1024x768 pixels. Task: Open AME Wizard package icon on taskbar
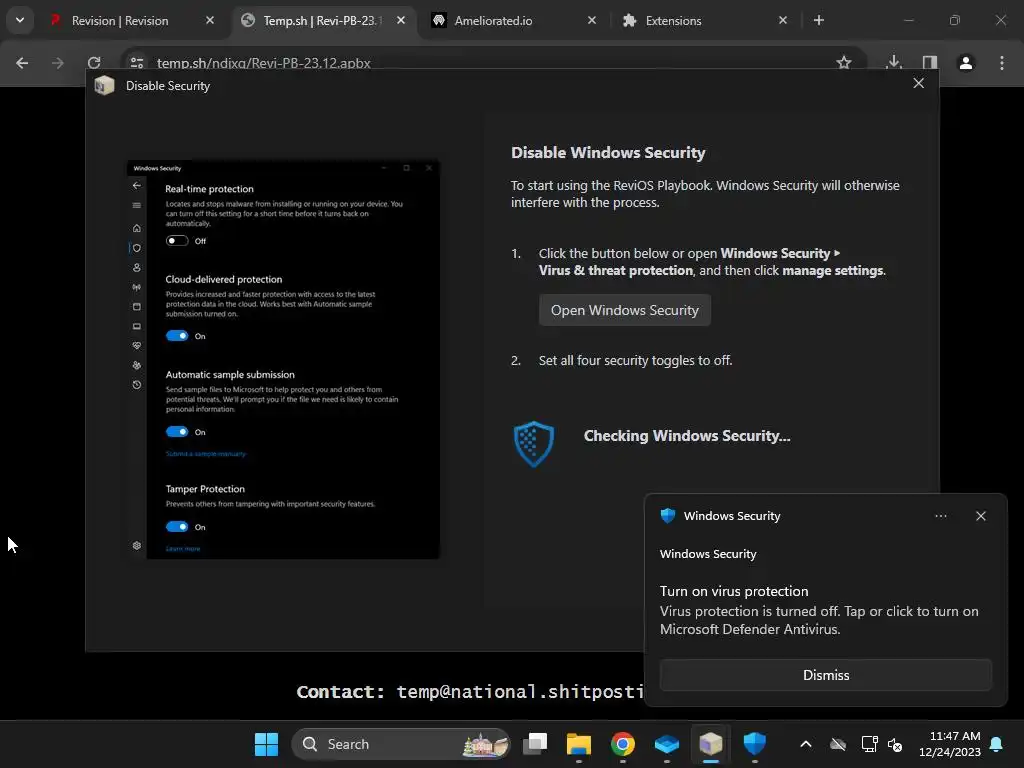711,744
